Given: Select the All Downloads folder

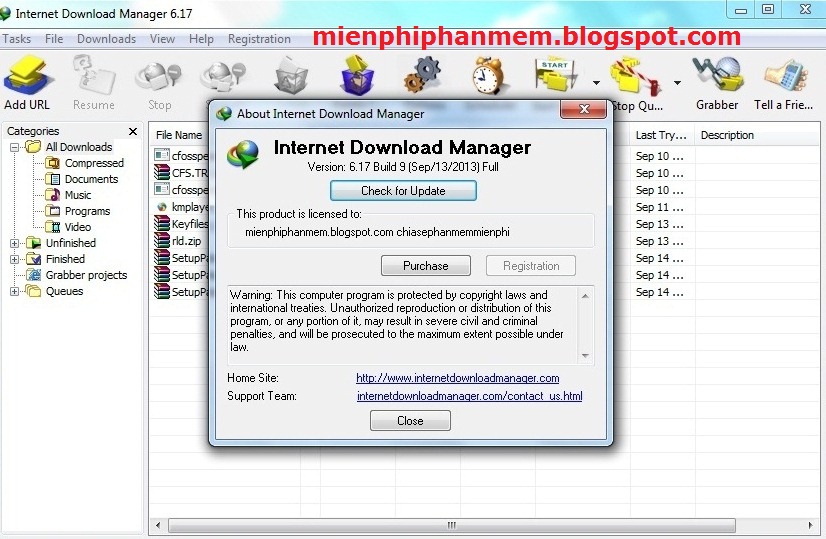Looking at the screenshot, I should (x=78, y=147).
